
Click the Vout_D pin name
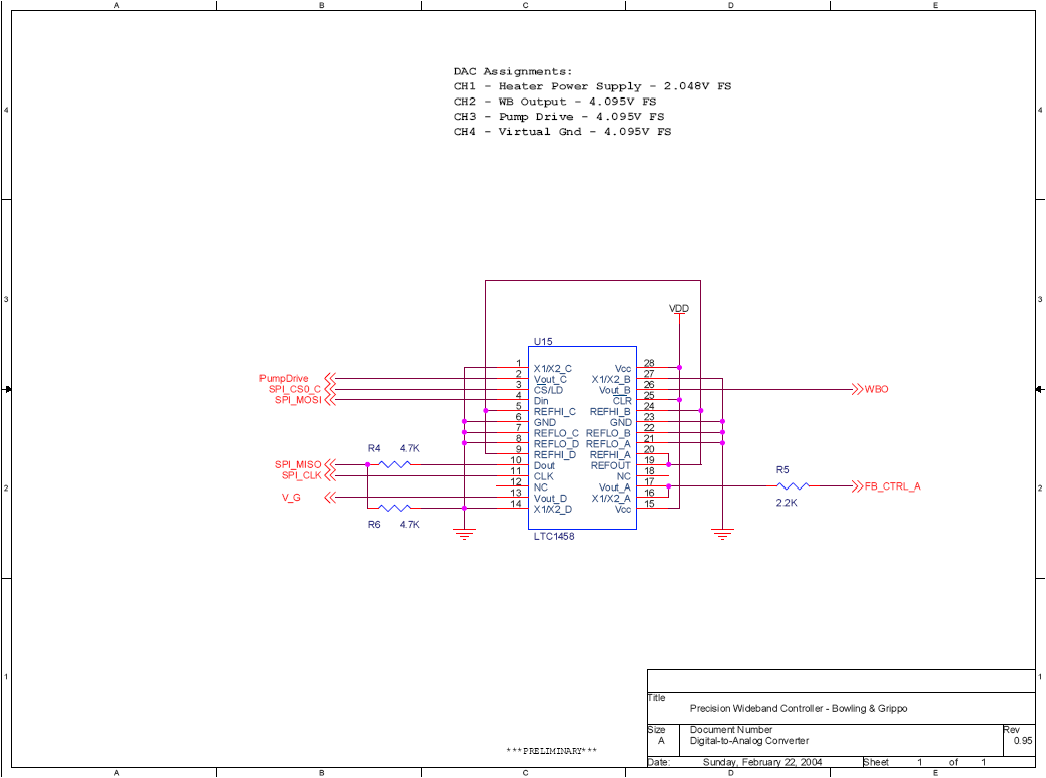tap(550, 498)
